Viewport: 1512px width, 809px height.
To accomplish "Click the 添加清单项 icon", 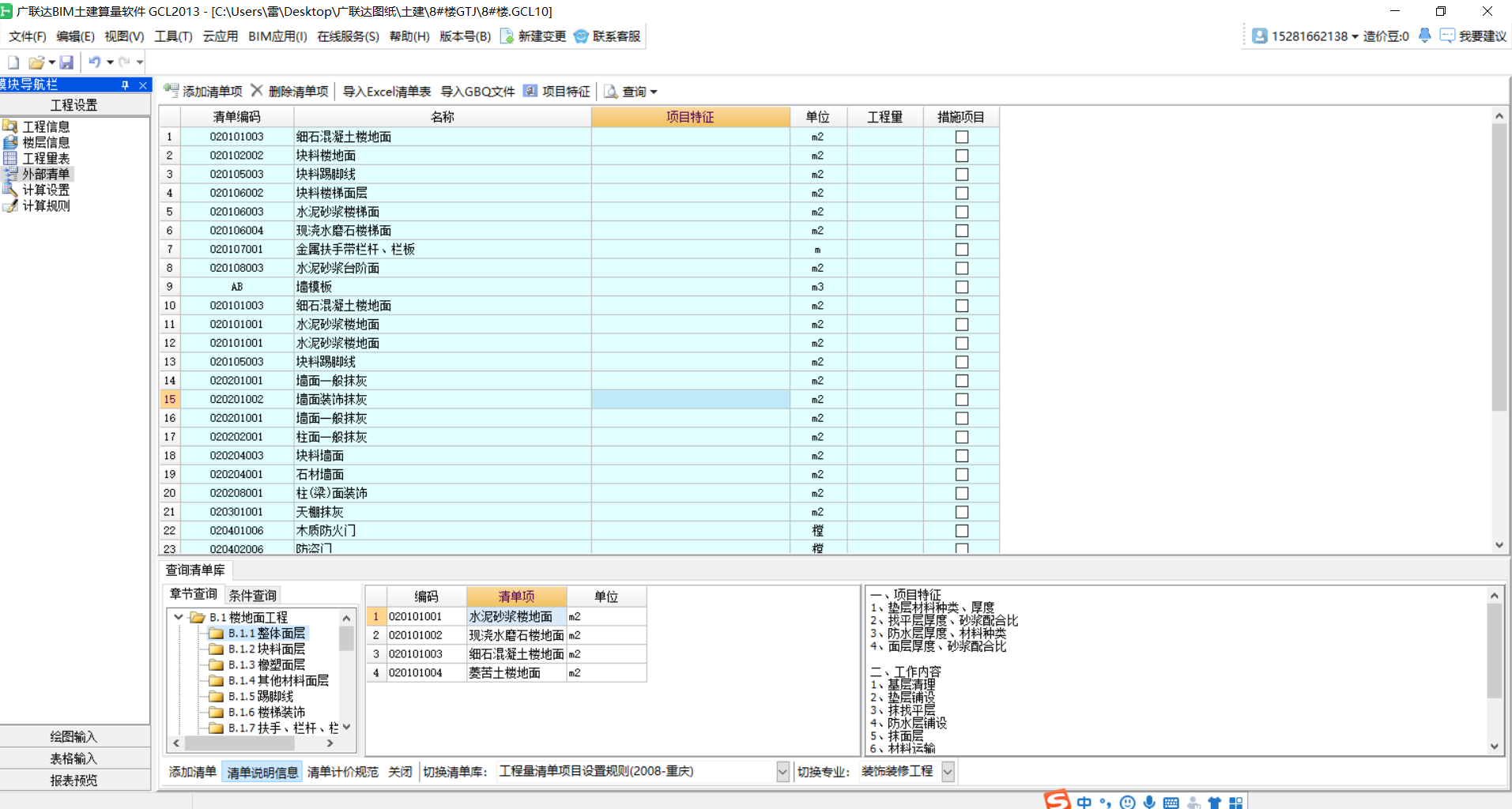I will (172, 91).
